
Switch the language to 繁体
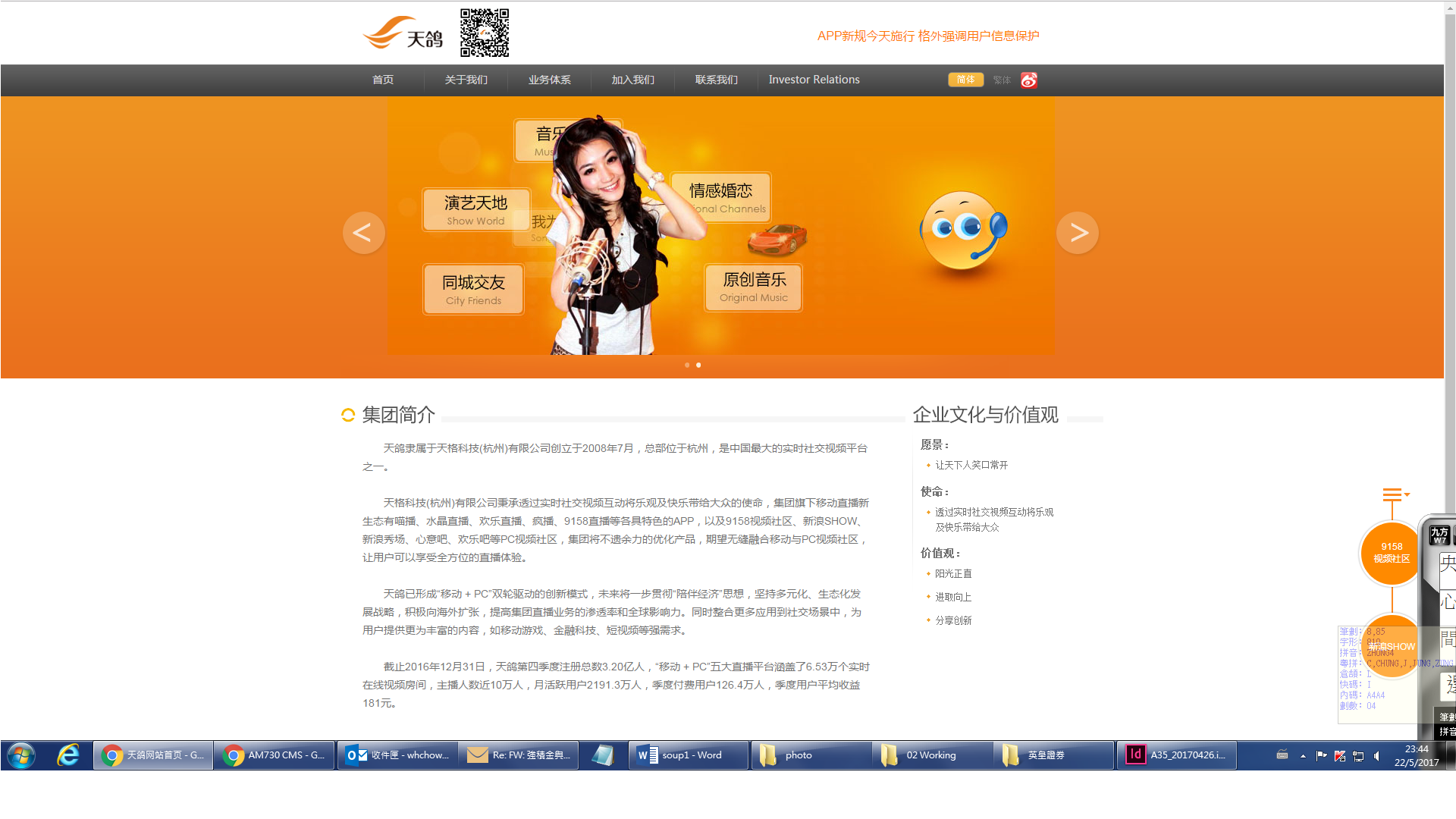[x=1002, y=80]
